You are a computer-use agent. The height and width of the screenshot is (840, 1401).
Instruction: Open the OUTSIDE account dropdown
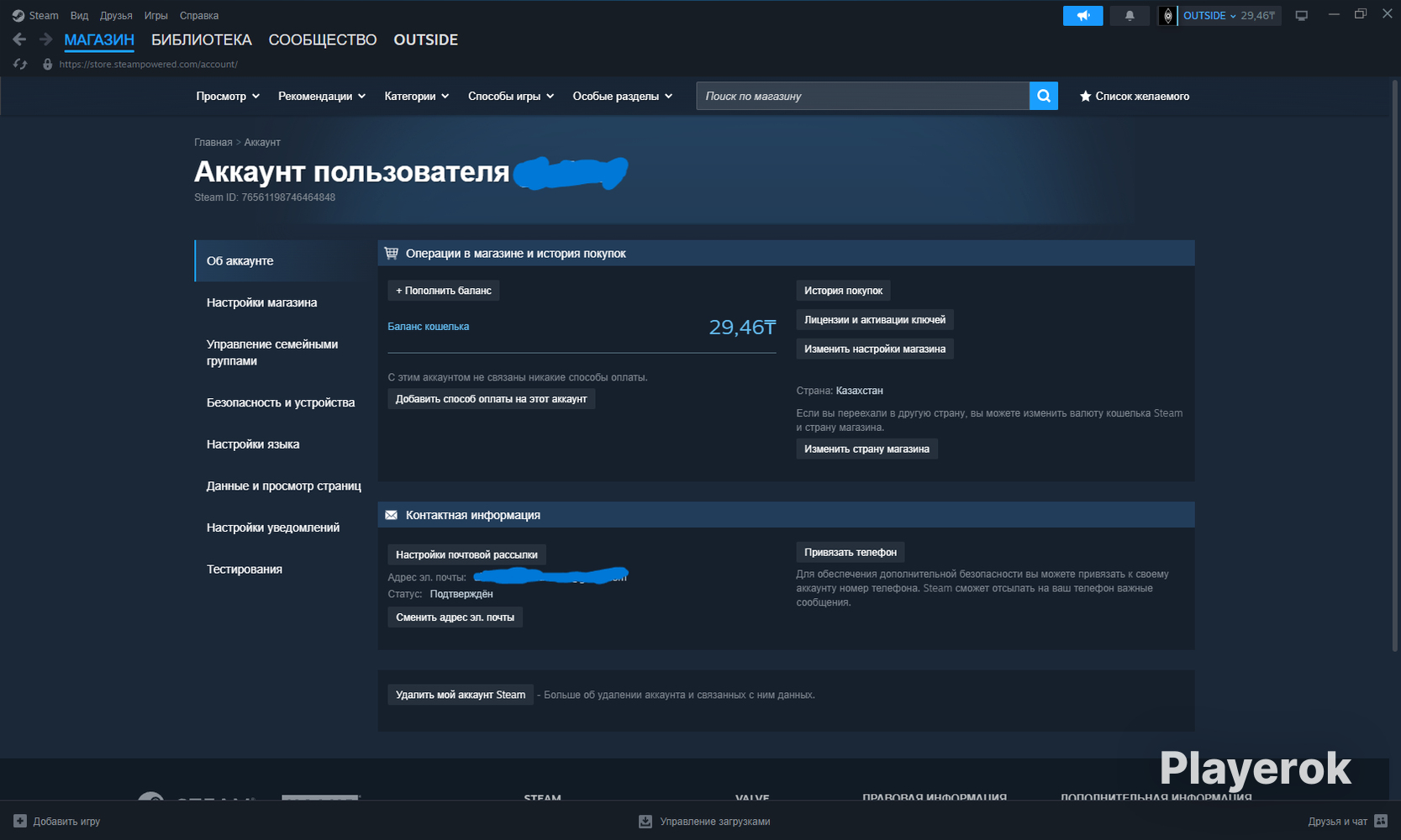[x=1209, y=15]
